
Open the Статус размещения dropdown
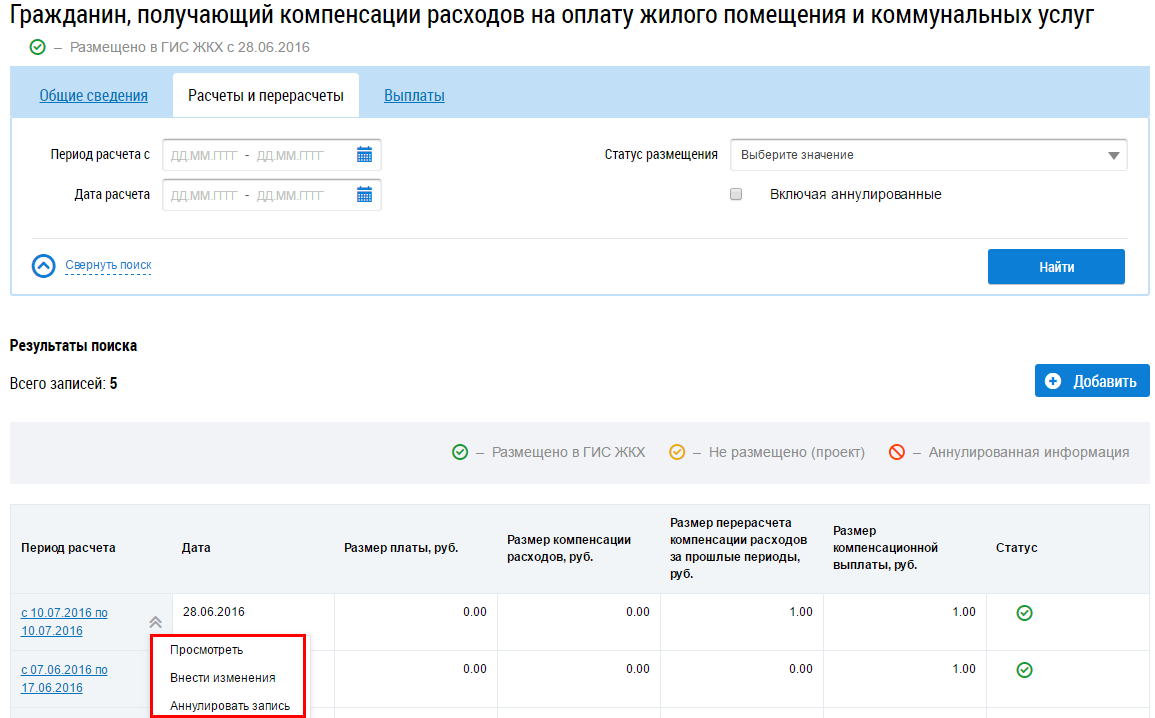(x=928, y=155)
